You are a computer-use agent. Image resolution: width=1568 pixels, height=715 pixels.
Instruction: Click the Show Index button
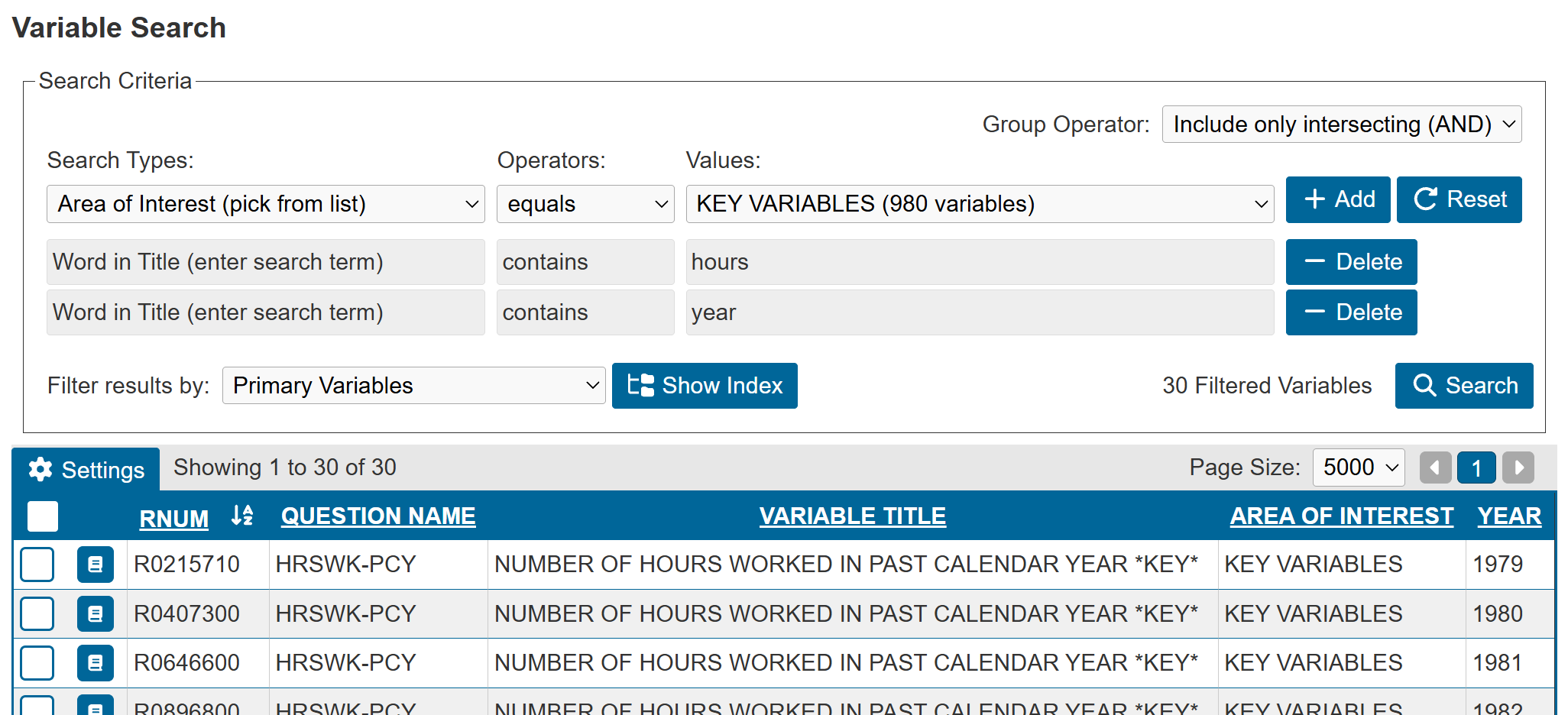[705, 386]
